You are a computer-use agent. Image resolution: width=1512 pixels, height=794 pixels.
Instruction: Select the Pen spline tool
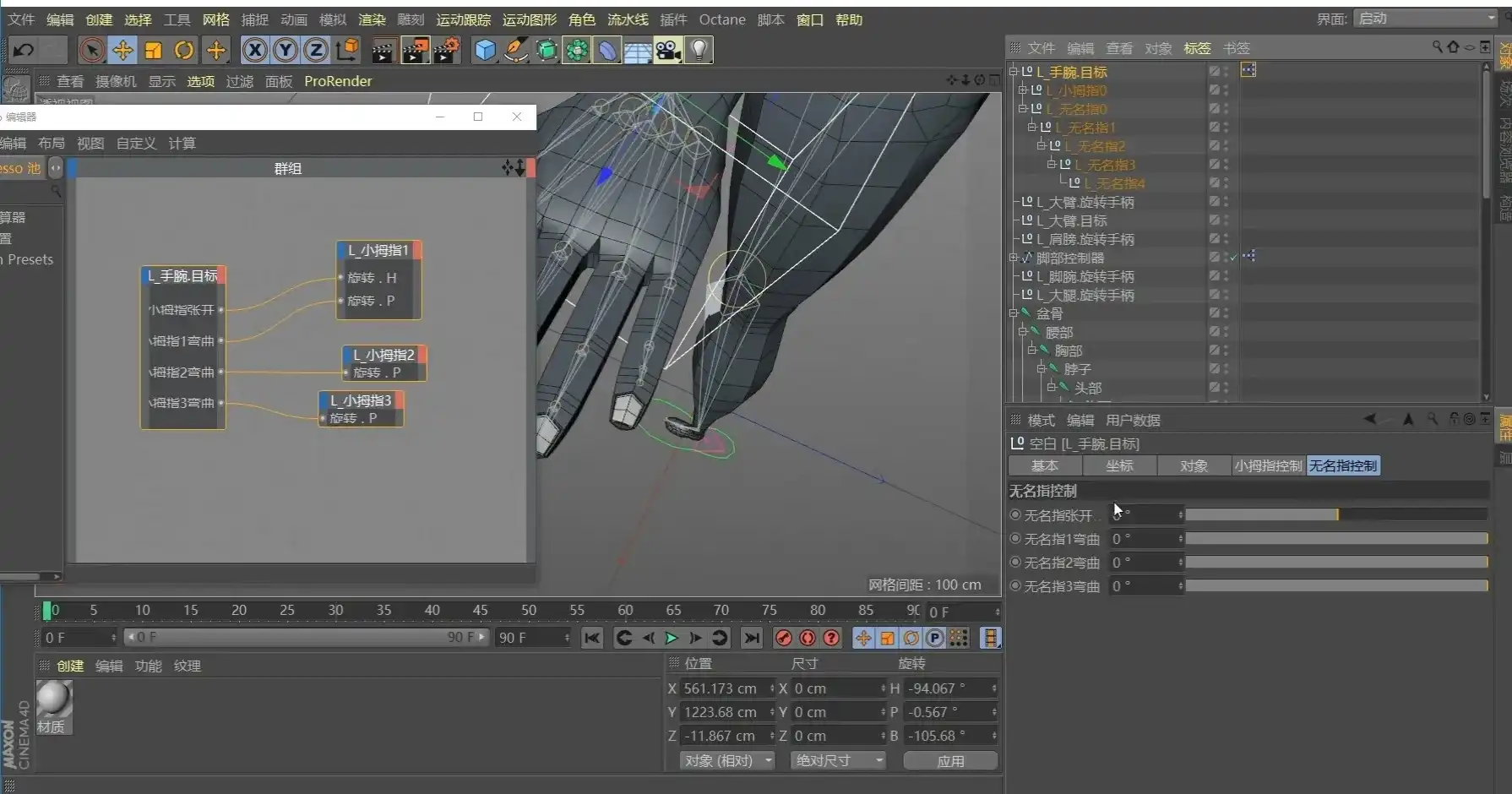[515, 50]
